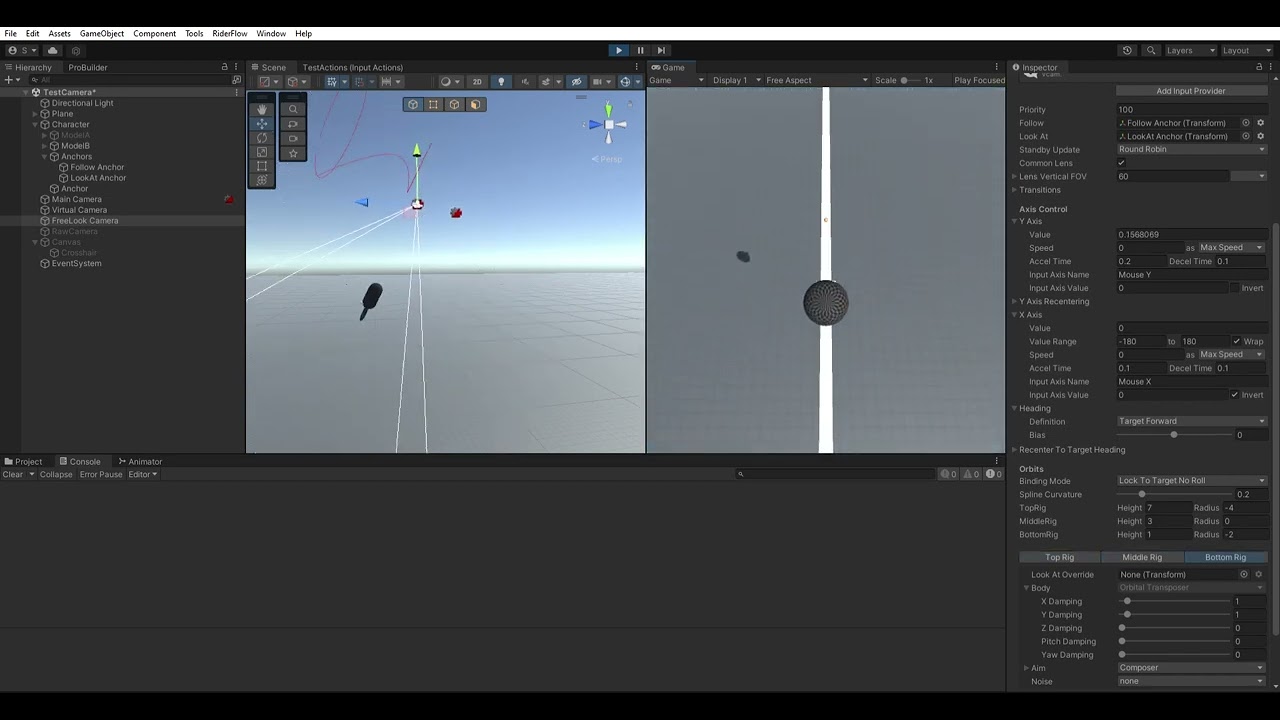This screenshot has height=720, width=1280.
Task: Enable 2D mode in the Scene view
Action: click(477, 81)
